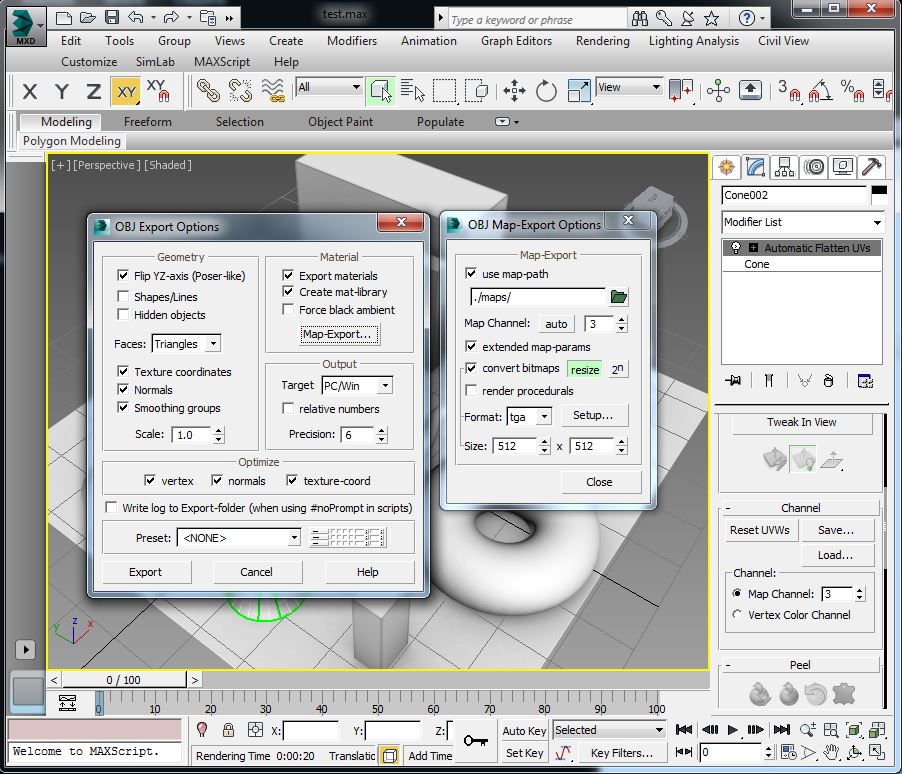Click the Auto Key button
This screenshot has height=774, width=902.
[524, 730]
